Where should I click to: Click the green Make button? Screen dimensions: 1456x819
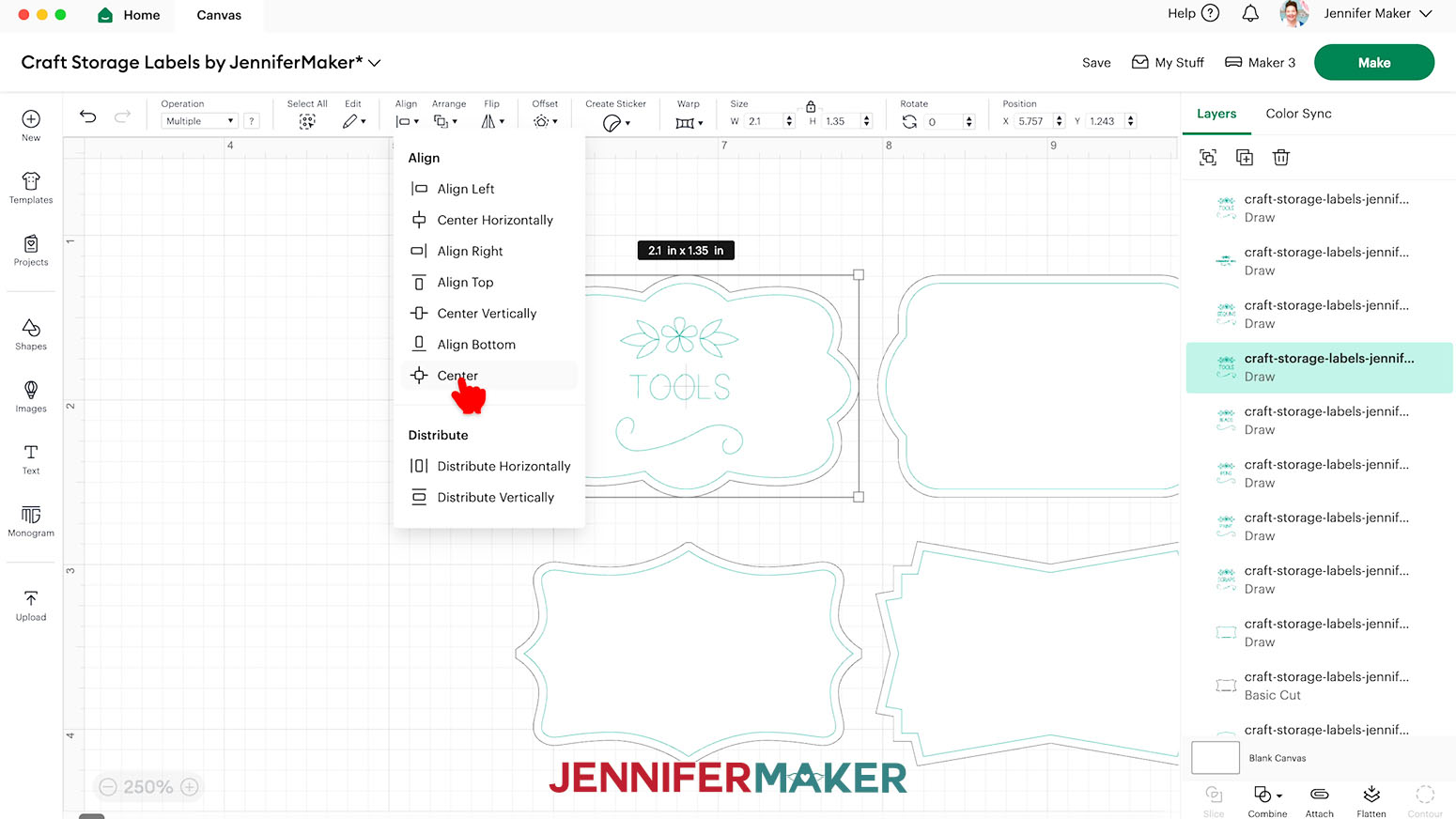pos(1373,62)
